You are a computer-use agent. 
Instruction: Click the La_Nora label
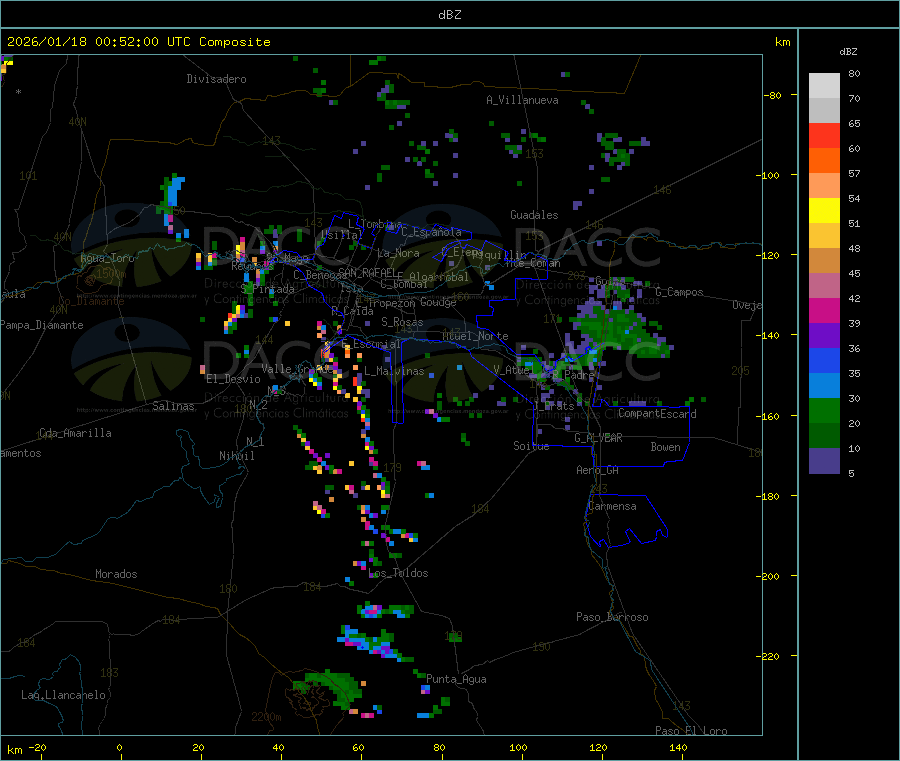(398, 253)
